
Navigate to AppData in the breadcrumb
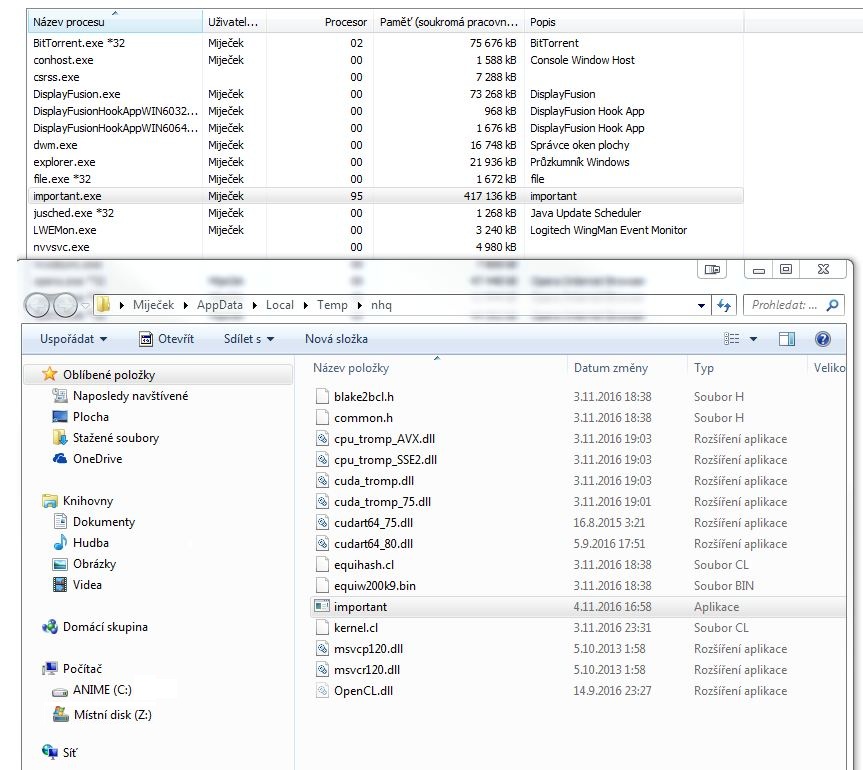point(220,305)
